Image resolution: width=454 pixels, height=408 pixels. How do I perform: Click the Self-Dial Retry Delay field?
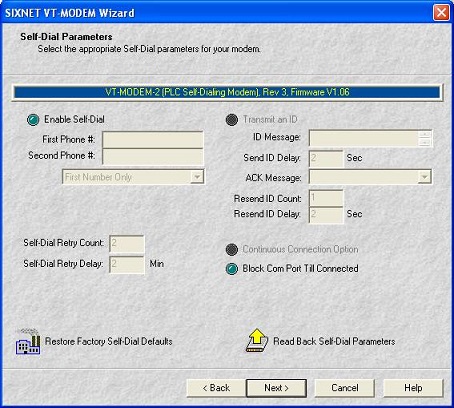click(x=127, y=265)
